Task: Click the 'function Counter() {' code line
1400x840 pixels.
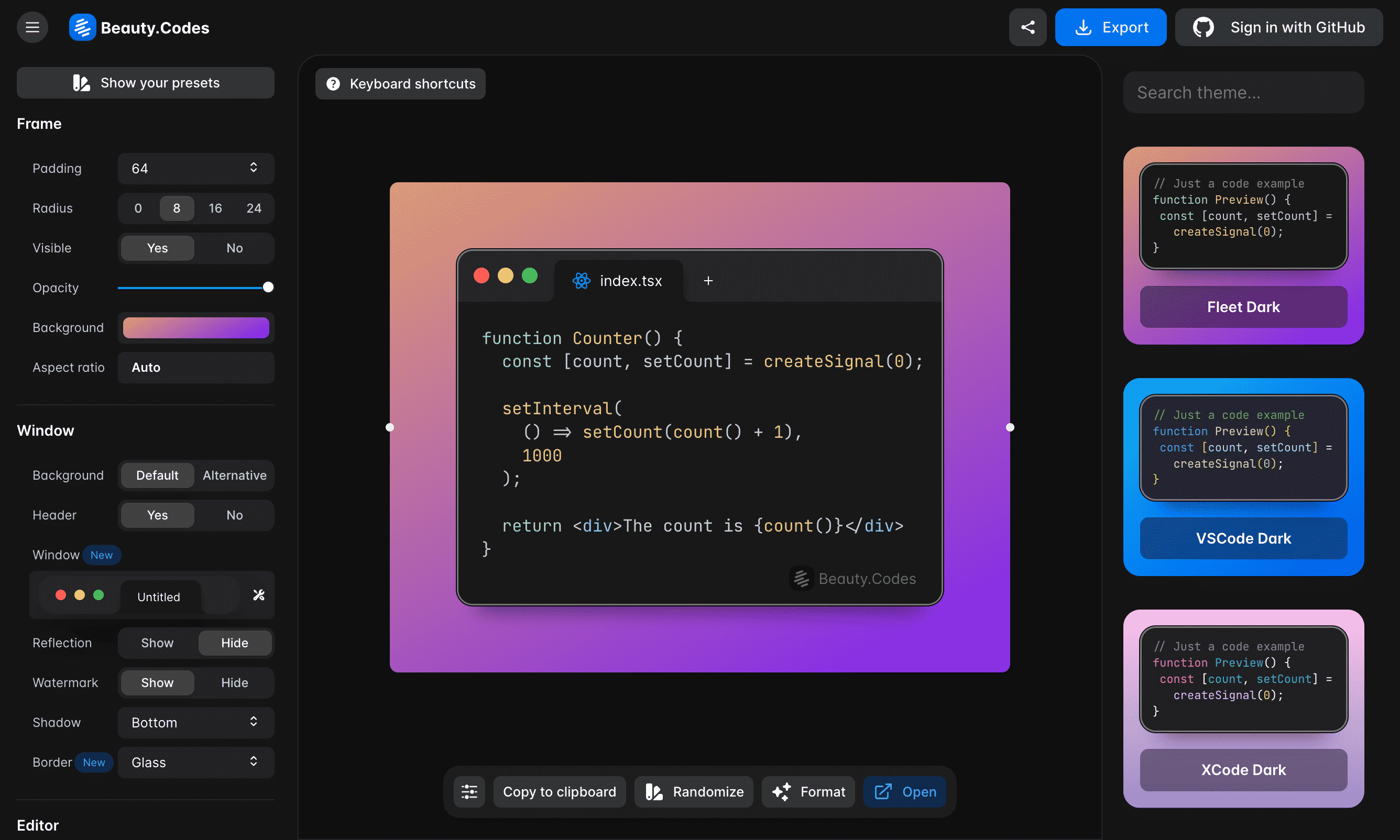Action: click(x=582, y=338)
